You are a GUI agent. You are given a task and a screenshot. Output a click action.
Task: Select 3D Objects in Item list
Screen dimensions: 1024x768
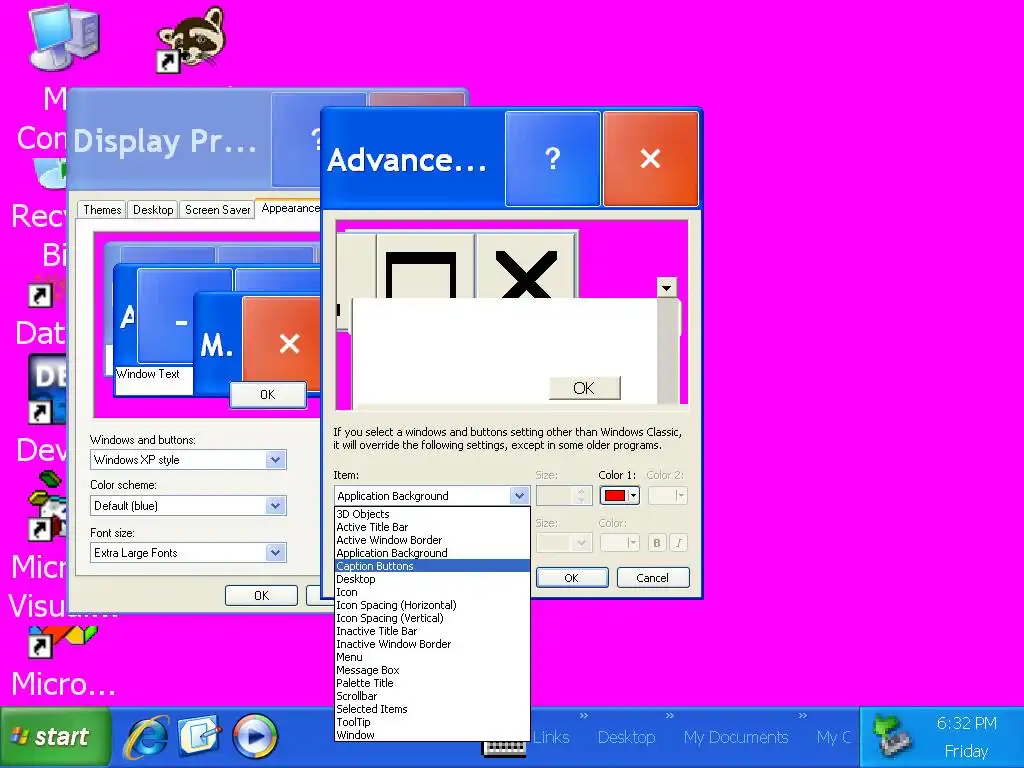[x=432, y=514]
